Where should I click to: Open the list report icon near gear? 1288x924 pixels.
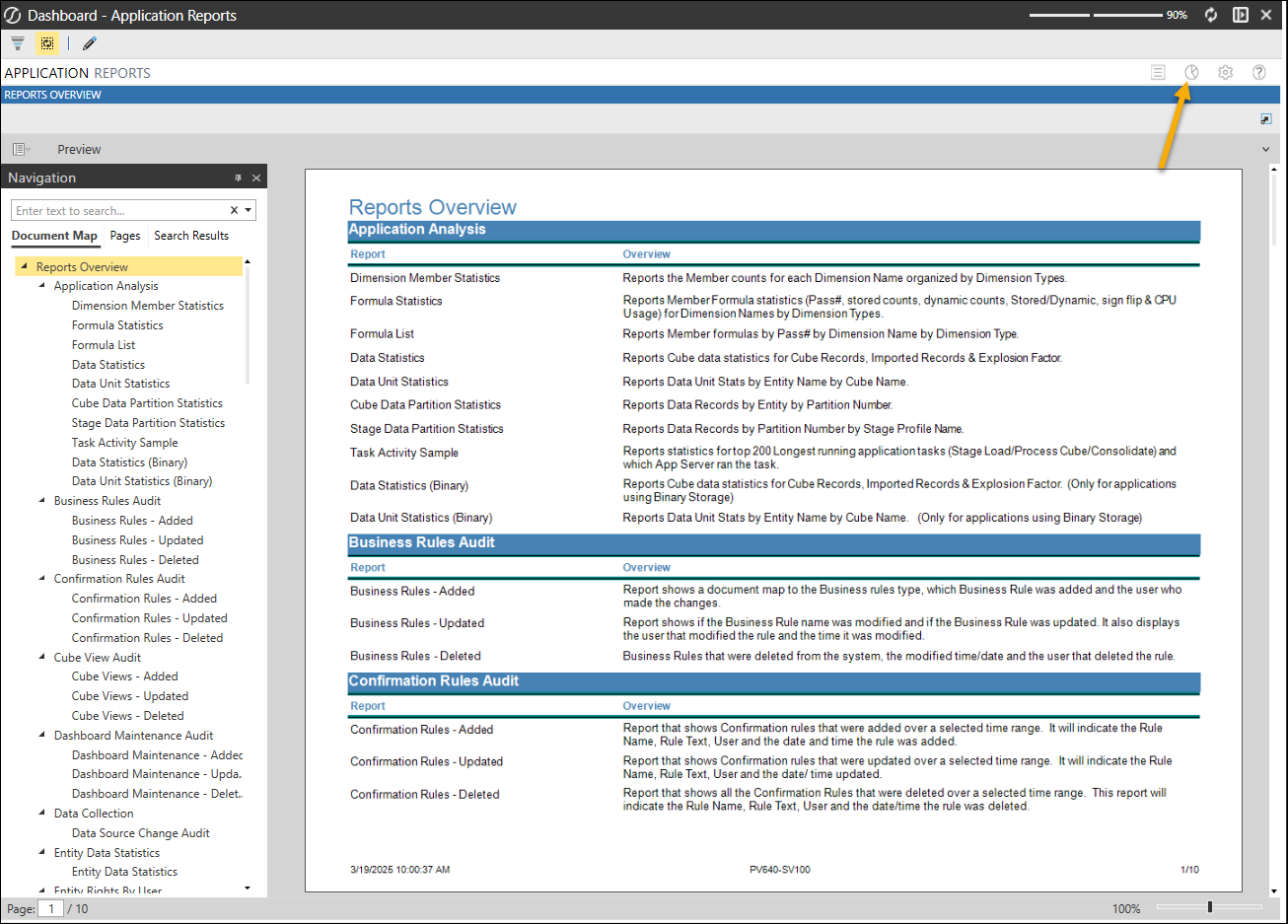click(1159, 72)
